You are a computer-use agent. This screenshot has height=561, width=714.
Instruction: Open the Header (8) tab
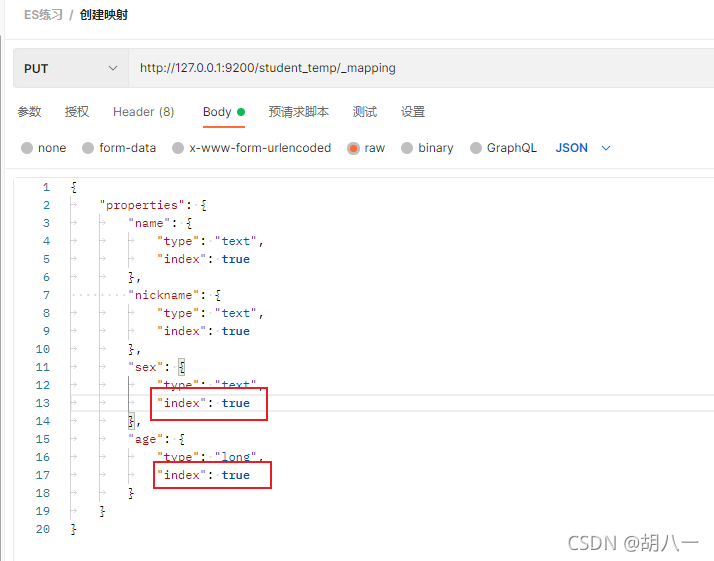(143, 112)
